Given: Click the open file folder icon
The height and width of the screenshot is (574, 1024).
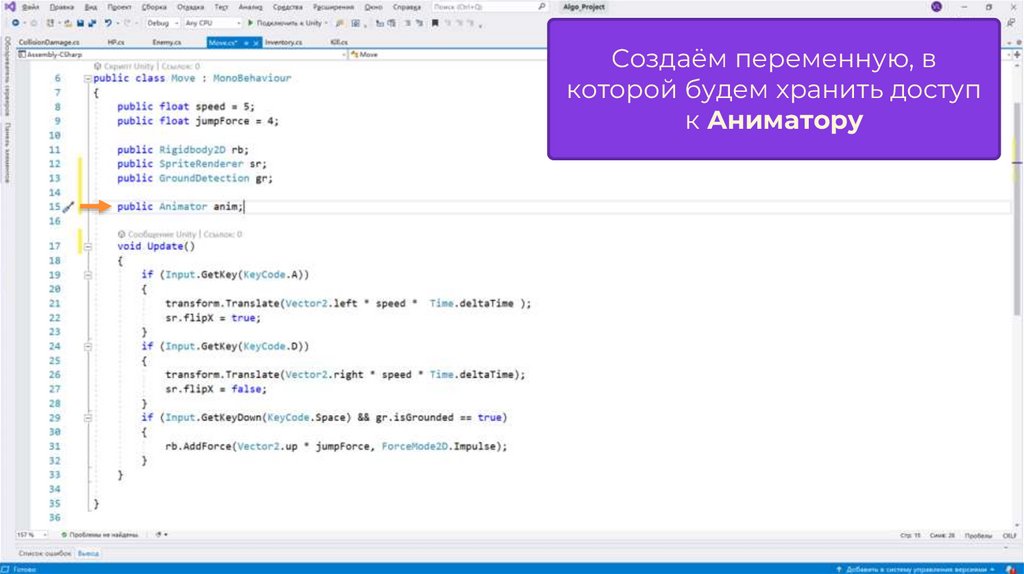Looking at the screenshot, I should point(67,23).
